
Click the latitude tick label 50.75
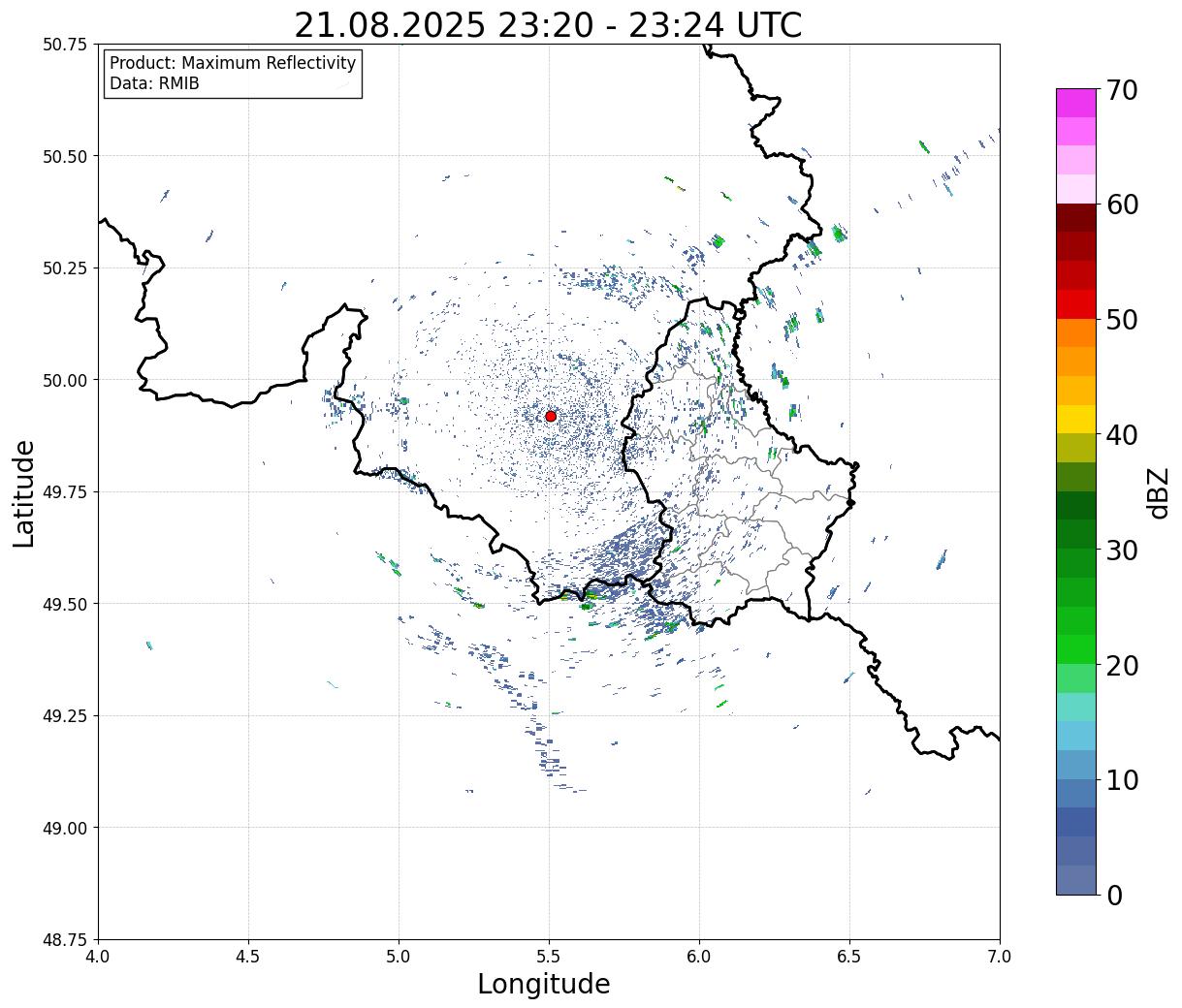(x=64, y=45)
